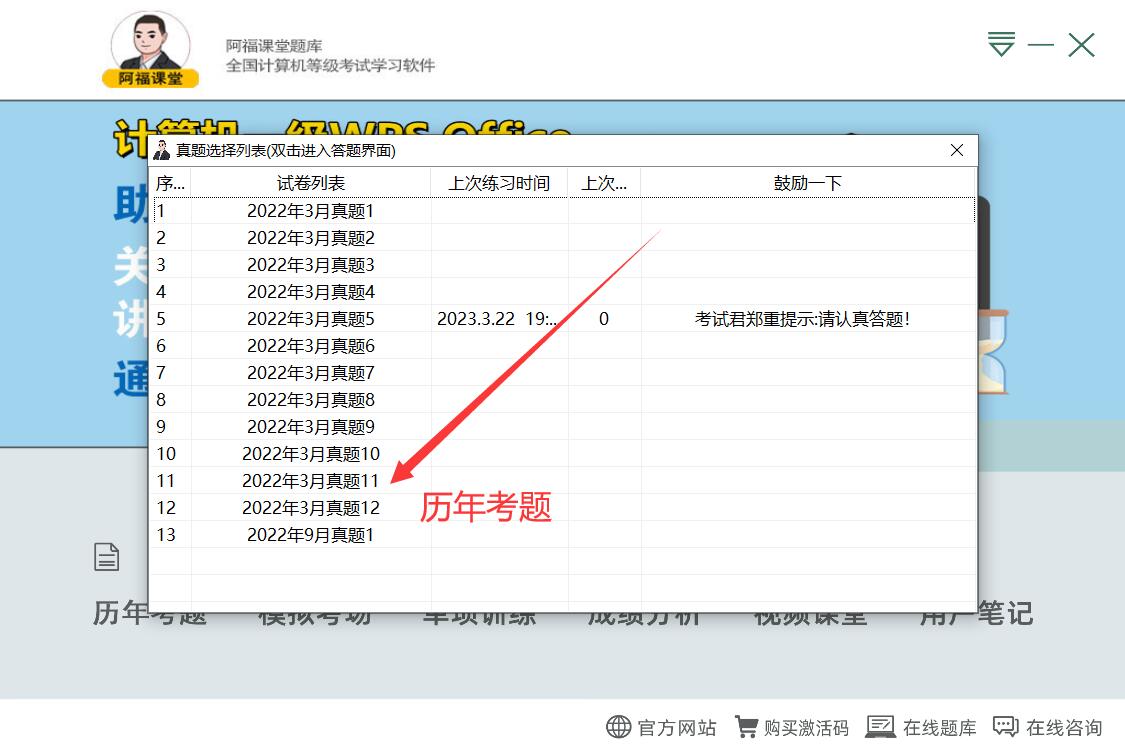Click the 在线题库 message icon
This screenshot has width=1125, height=750.
click(881, 726)
